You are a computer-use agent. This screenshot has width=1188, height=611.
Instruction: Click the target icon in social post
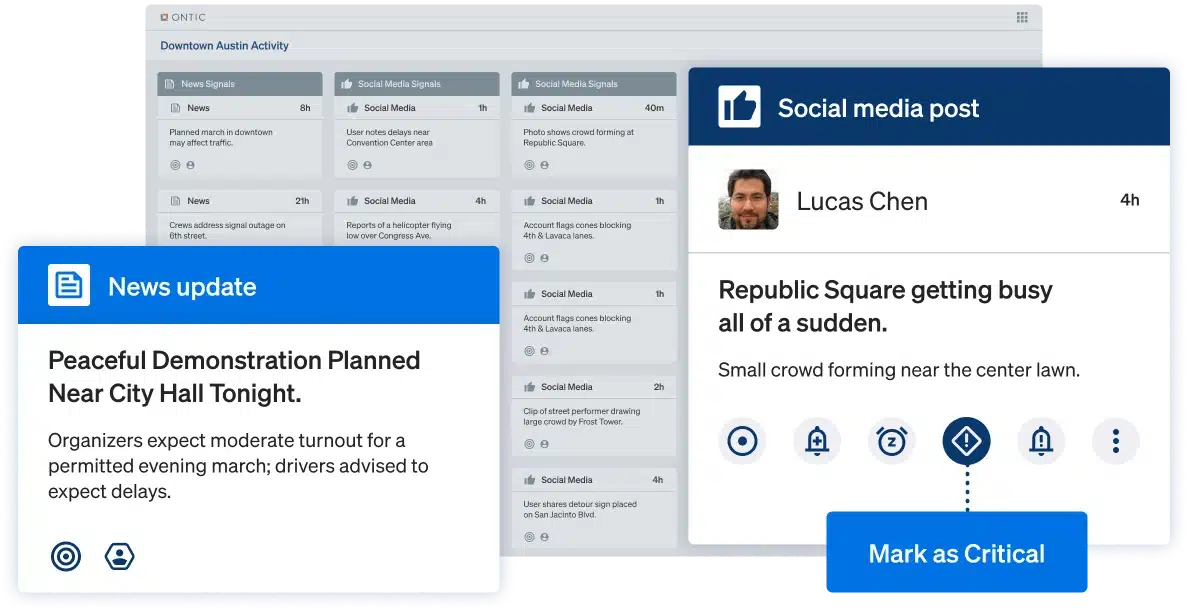click(x=742, y=441)
